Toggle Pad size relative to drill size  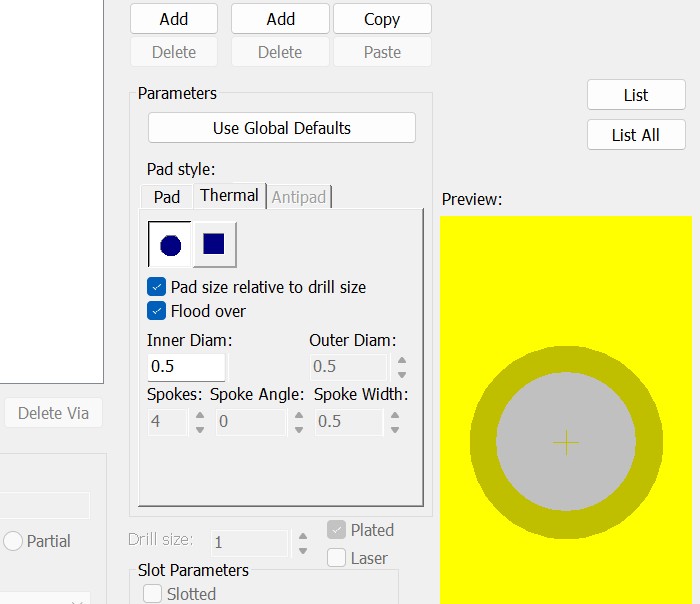(x=156, y=287)
